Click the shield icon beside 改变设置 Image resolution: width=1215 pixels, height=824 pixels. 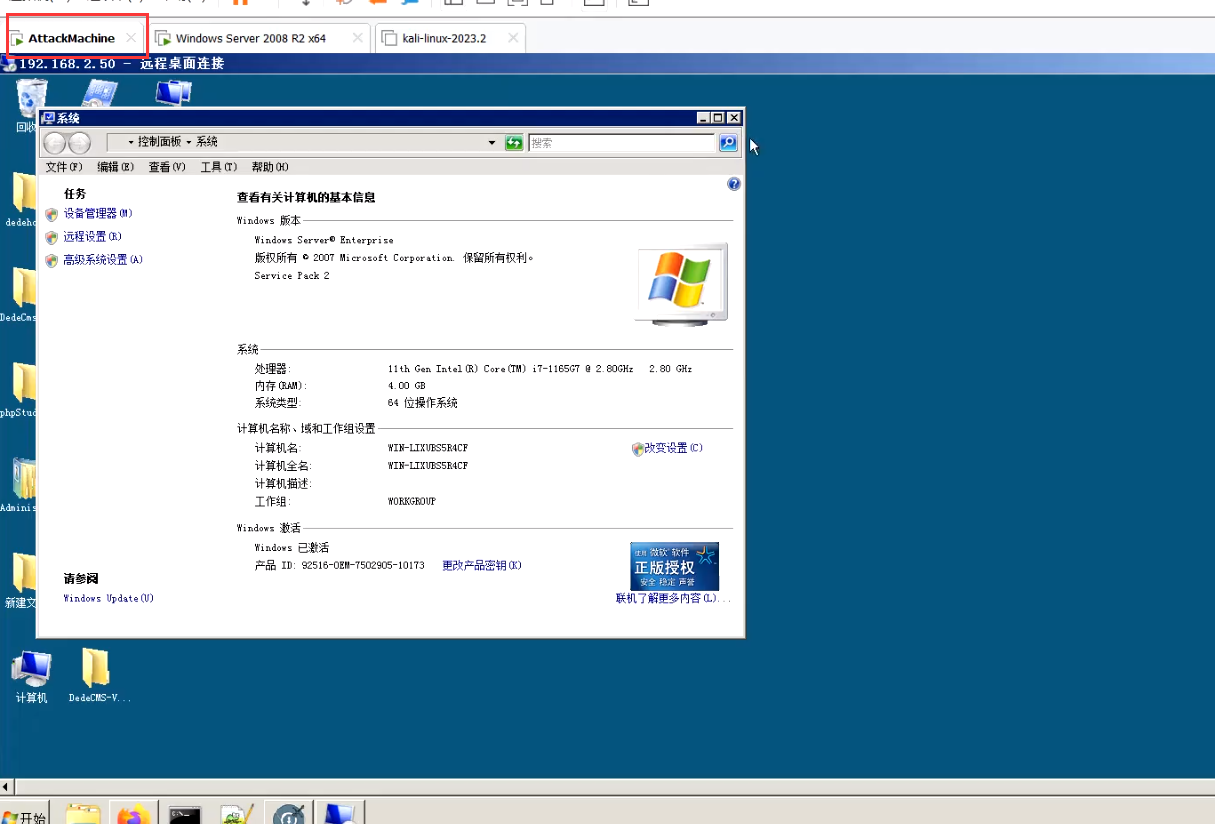[638, 449]
